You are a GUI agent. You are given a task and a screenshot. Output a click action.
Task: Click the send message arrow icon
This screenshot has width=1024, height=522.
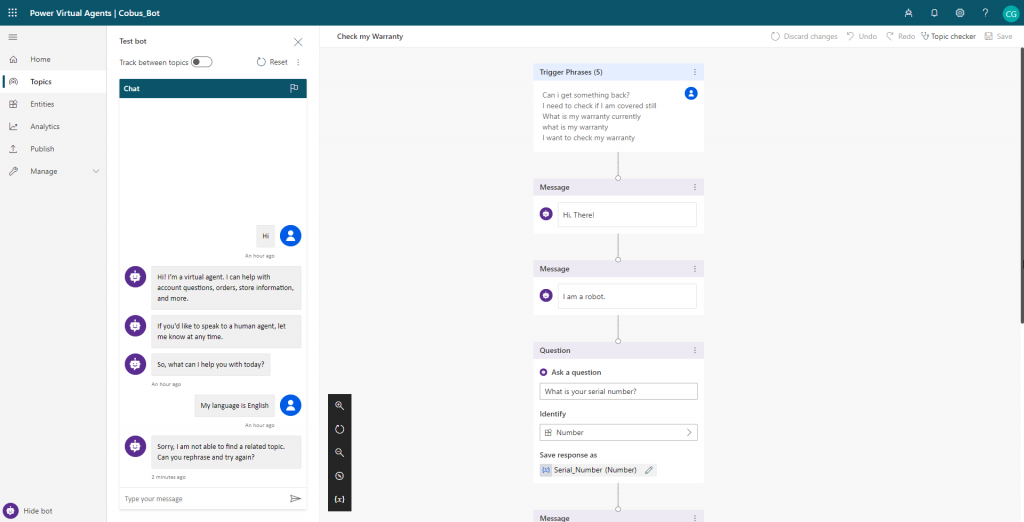pos(295,498)
